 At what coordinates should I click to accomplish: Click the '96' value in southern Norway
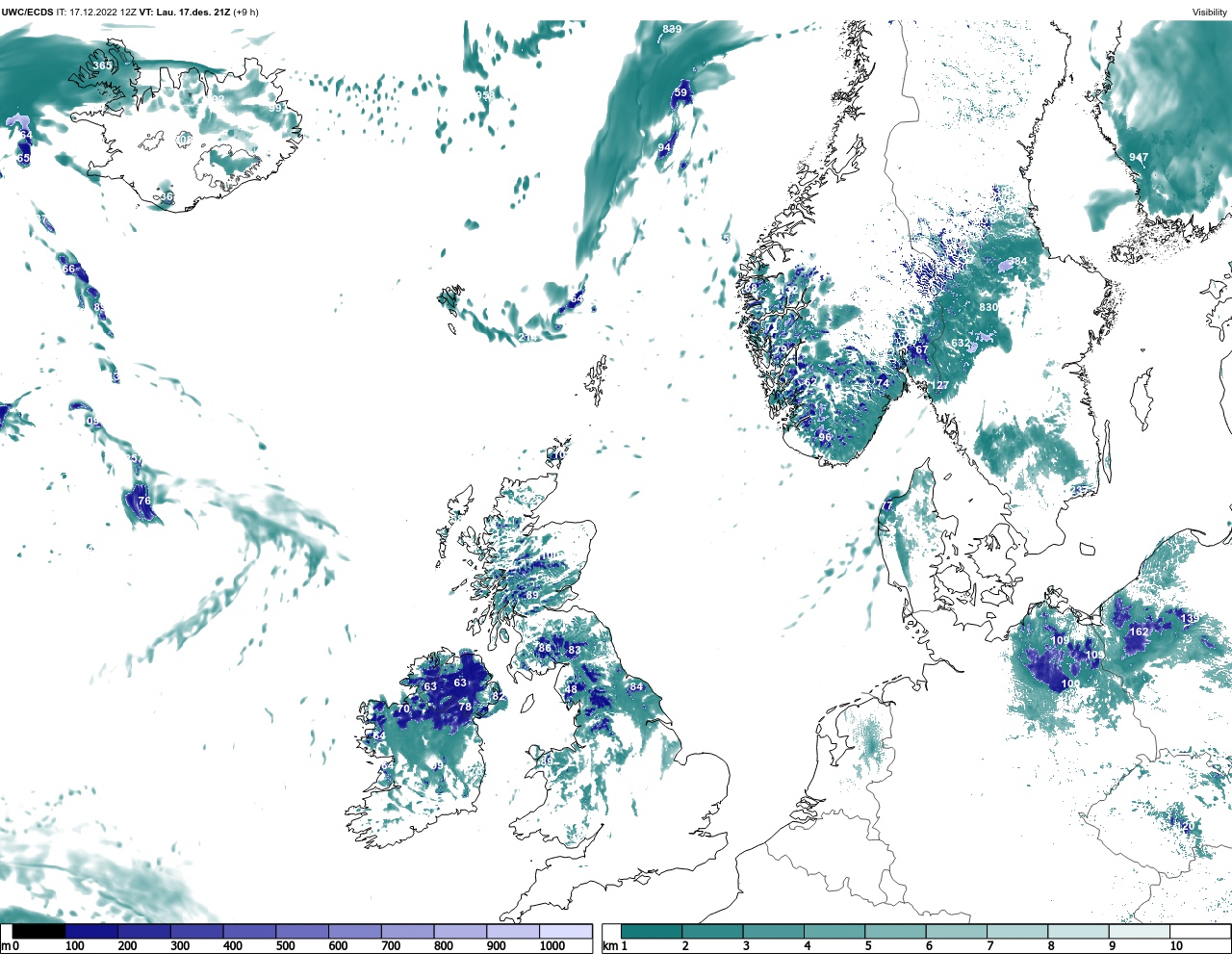[x=825, y=436]
